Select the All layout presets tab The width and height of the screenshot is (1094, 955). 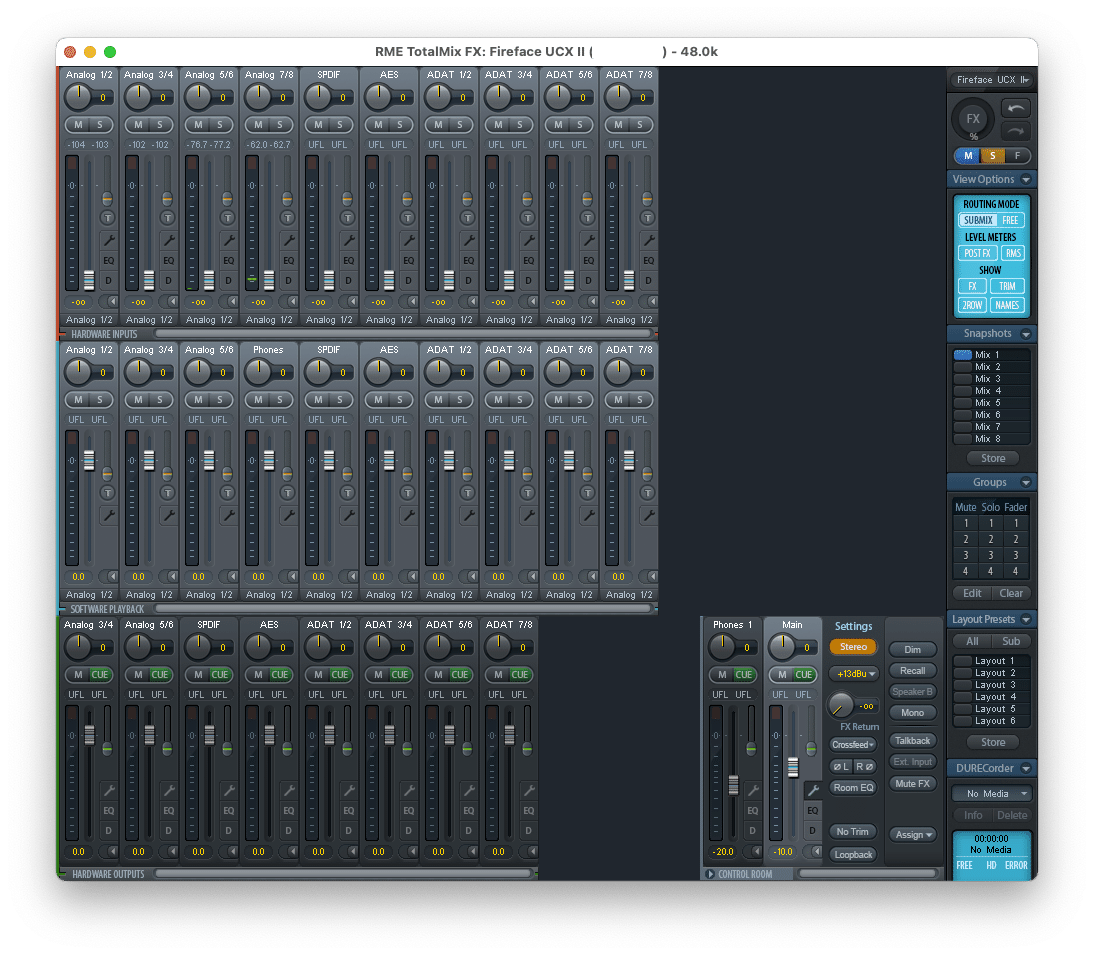point(972,641)
